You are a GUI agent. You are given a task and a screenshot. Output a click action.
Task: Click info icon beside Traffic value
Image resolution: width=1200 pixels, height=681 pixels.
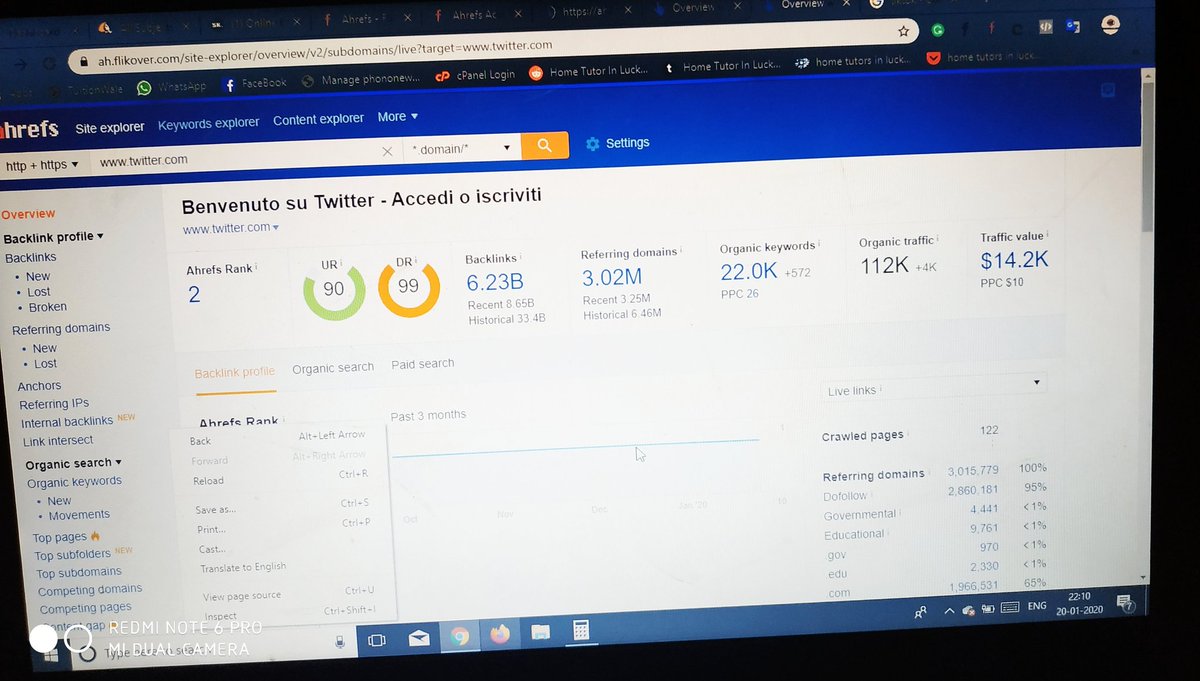click(x=1048, y=236)
